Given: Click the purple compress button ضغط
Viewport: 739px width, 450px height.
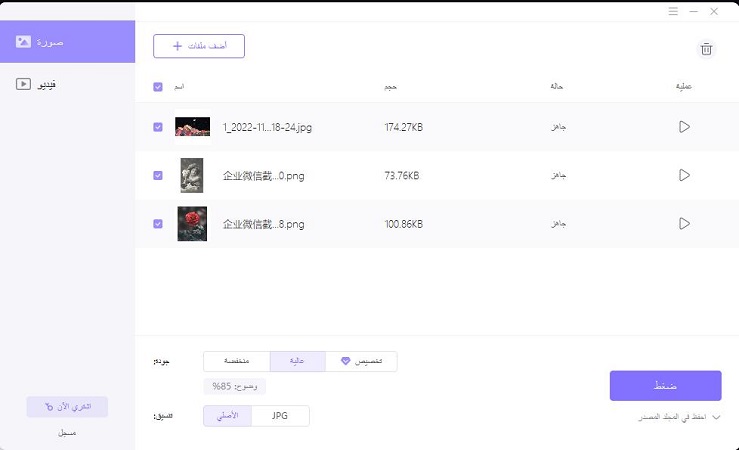Looking at the screenshot, I should 665,385.
